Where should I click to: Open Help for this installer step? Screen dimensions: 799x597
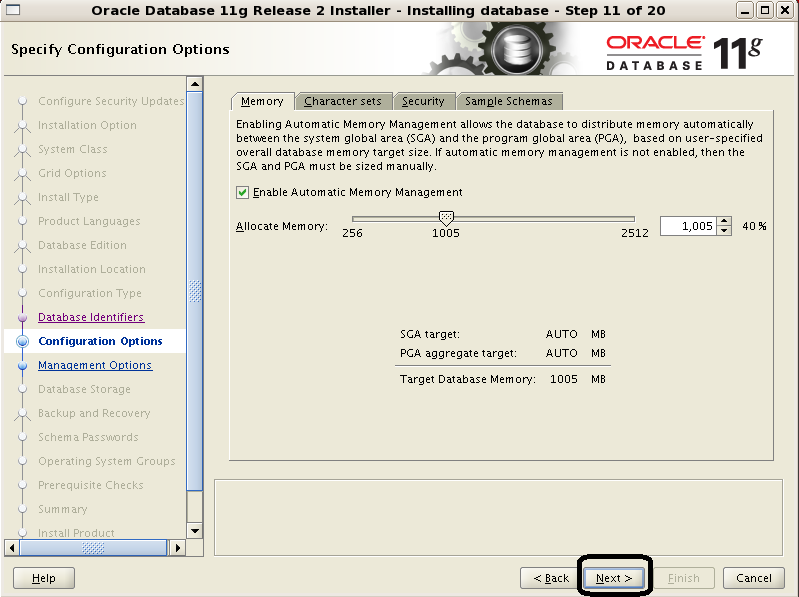click(x=44, y=578)
